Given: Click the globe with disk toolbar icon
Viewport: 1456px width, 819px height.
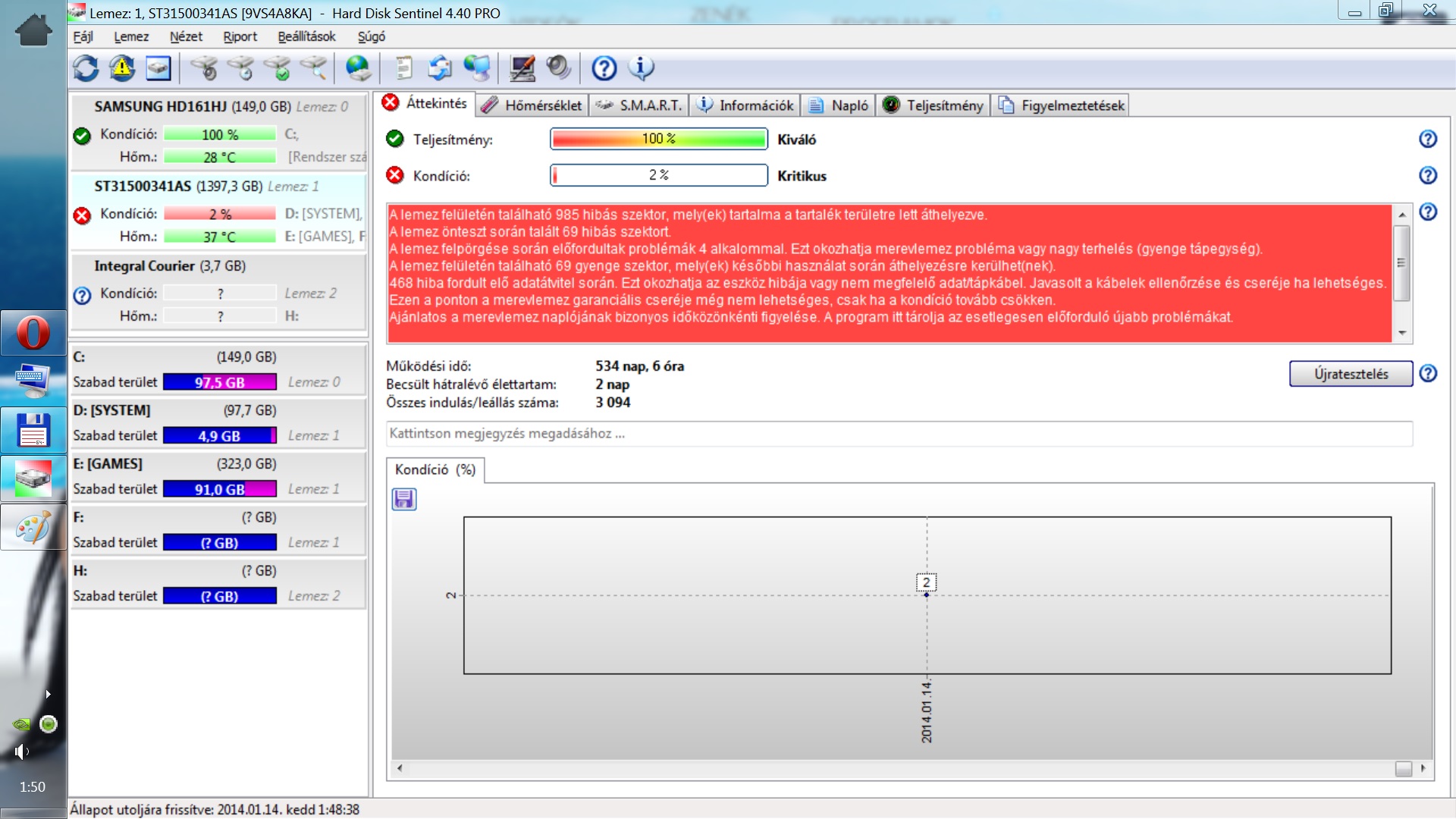Looking at the screenshot, I should 359,68.
